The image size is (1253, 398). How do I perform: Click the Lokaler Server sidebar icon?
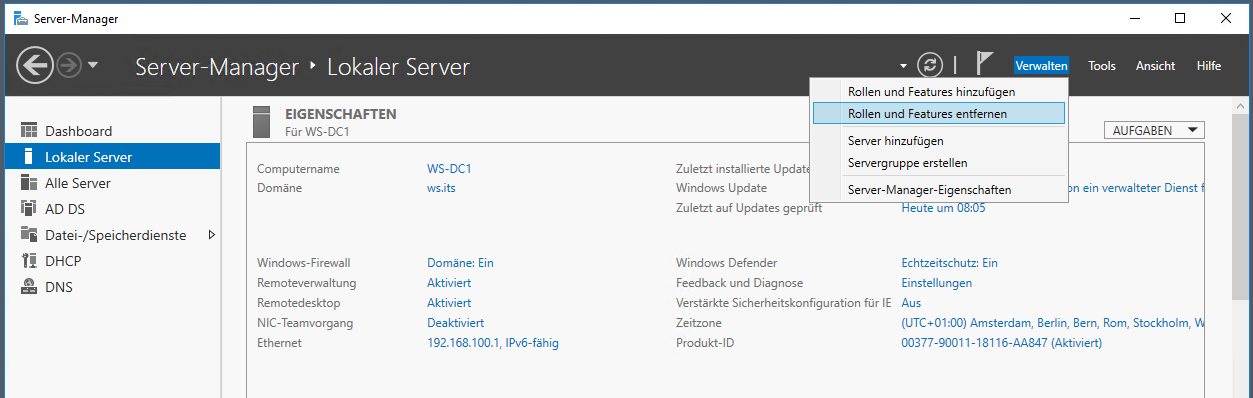tap(28, 157)
